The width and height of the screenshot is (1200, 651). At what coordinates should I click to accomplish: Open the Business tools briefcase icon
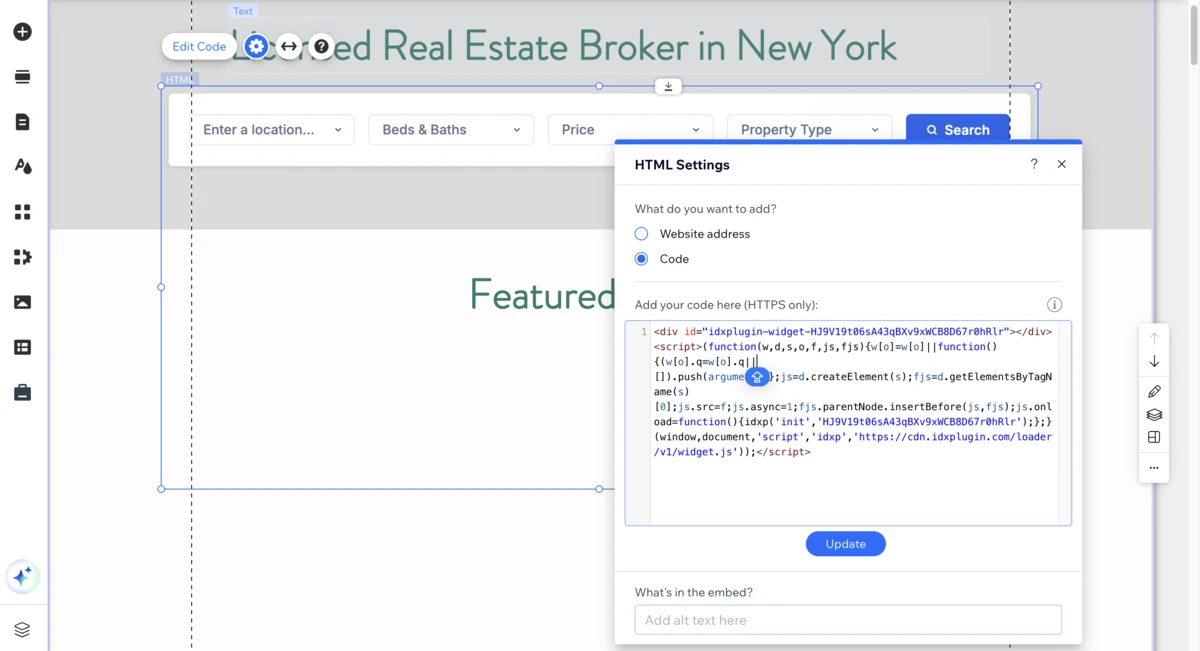point(22,393)
